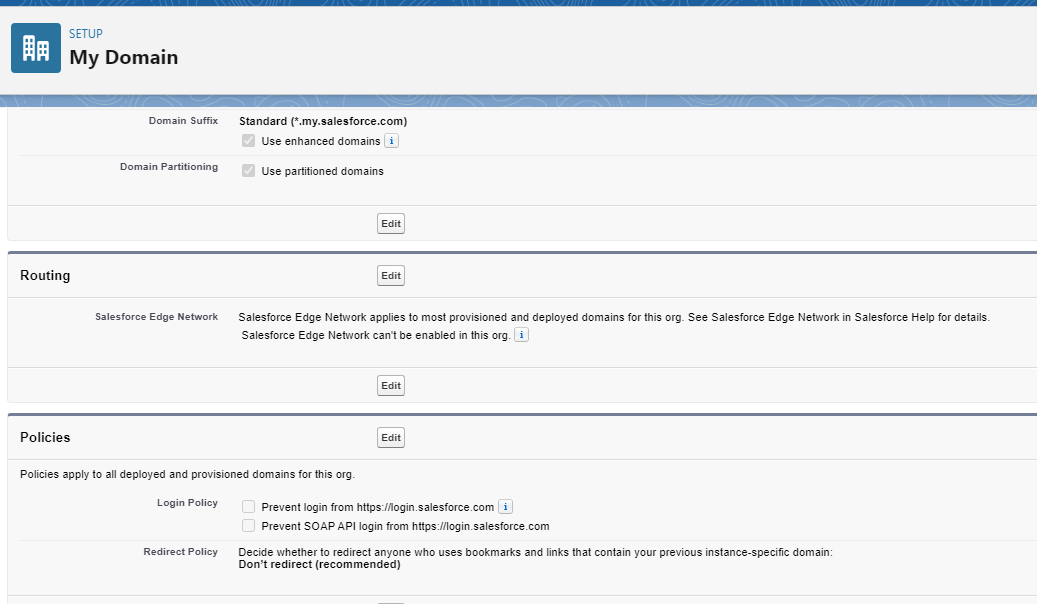Select text Policies apply to all deployed domains
The width and height of the screenshot is (1037, 604).
(187, 474)
